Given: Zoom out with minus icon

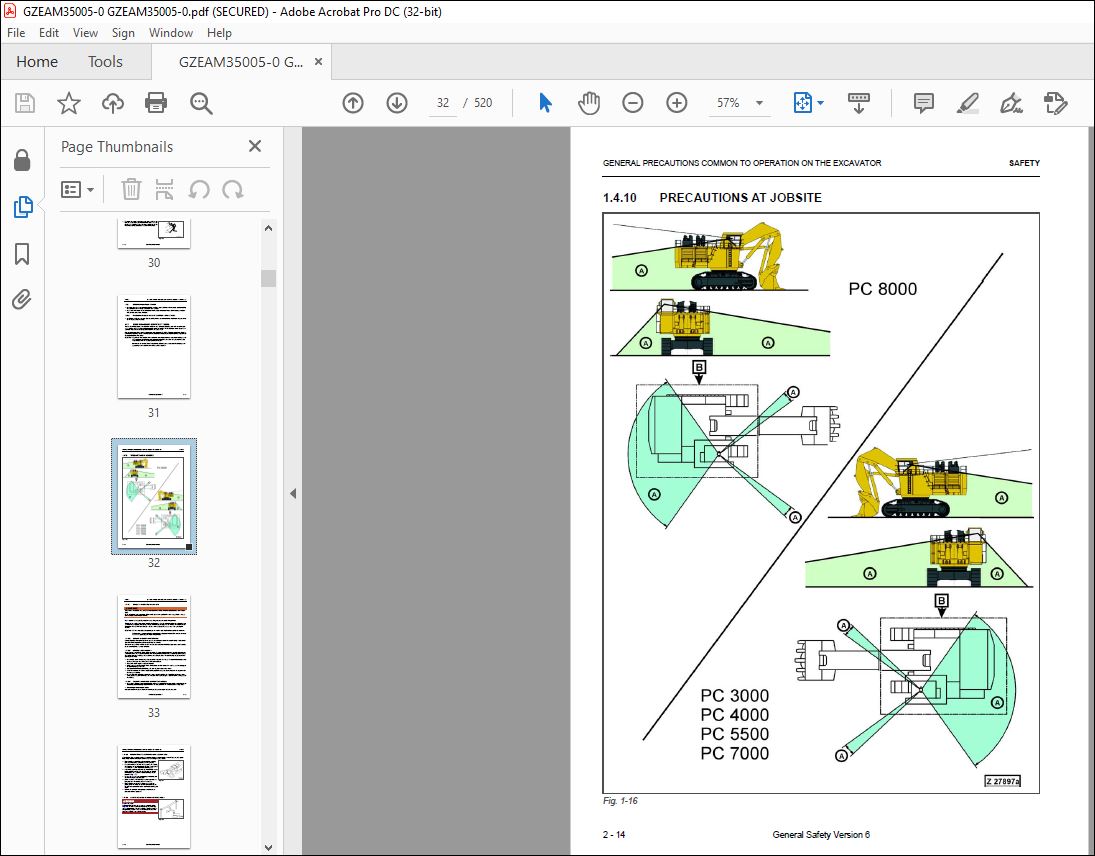Looking at the screenshot, I should [x=633, y=103].
